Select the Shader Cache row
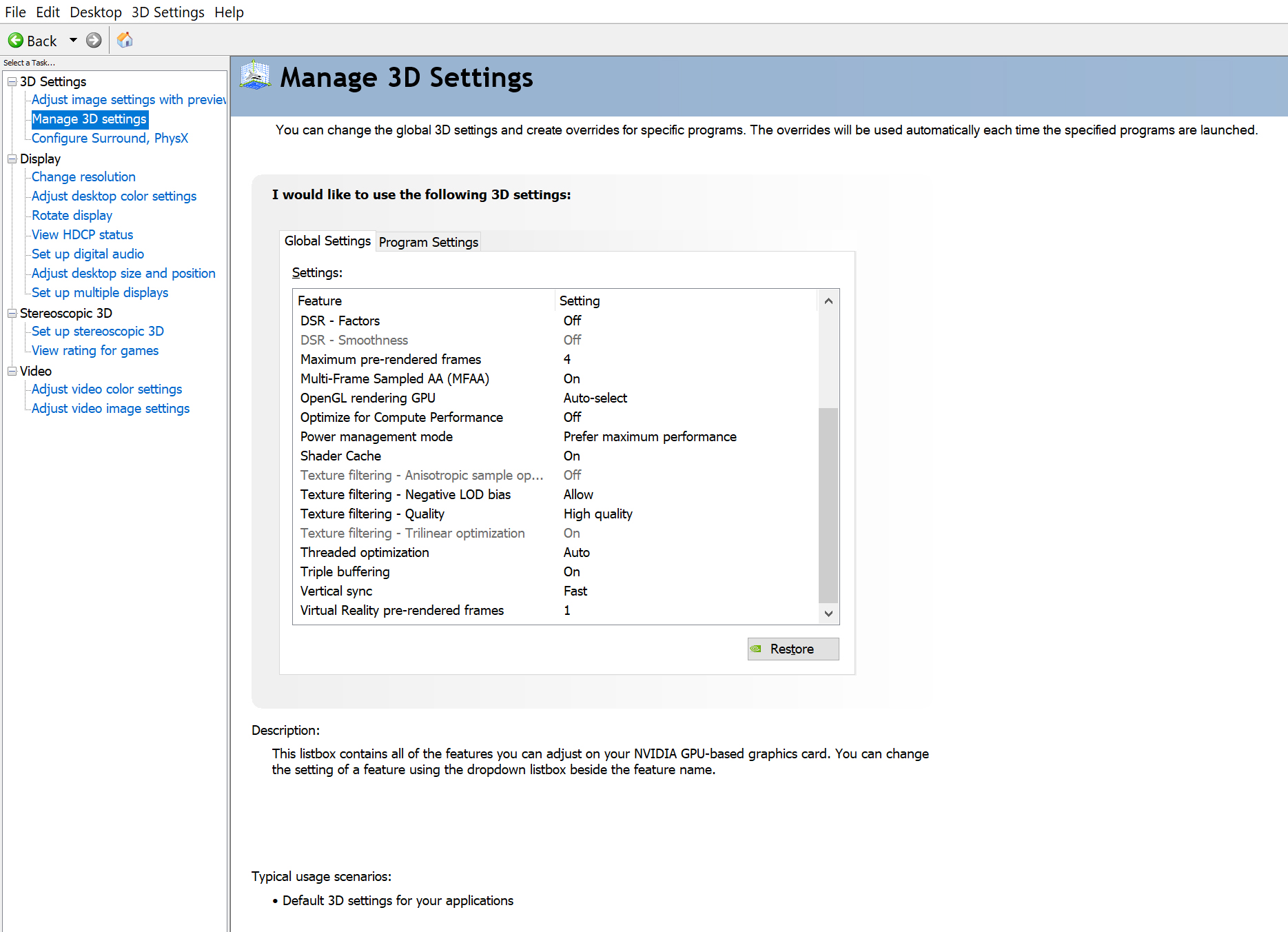This screenshot has height=932, width=1288. tap(555, 456)
